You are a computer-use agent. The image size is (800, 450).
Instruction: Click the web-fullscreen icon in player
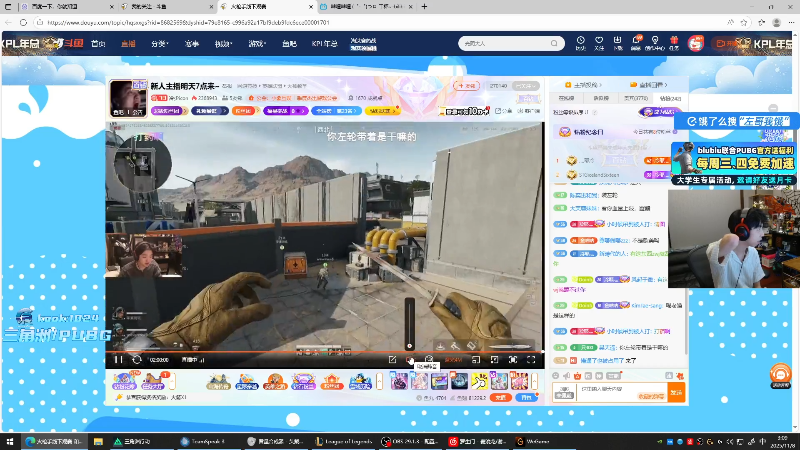(x=513, y=360)
